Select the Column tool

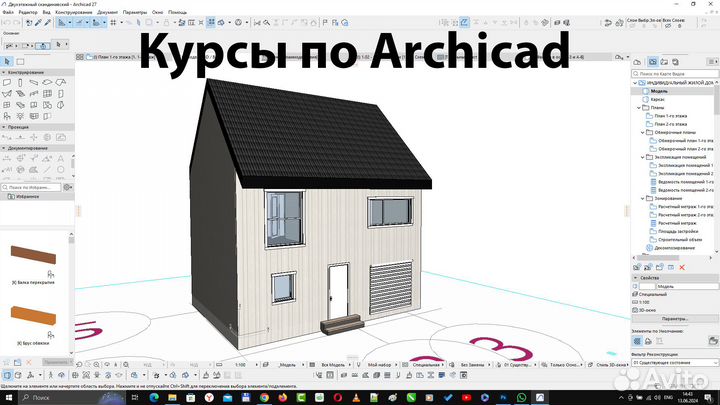pyautogui.click(x=20, y=83)
